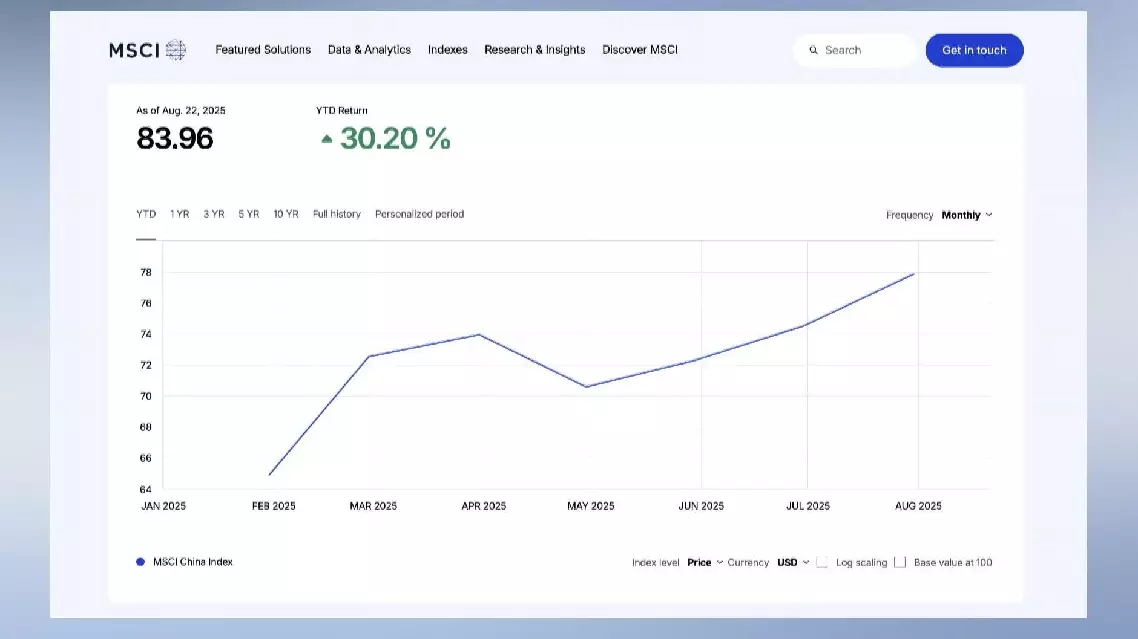Go to the Indexes menu
1138x639 pixels.
[447, 50]
